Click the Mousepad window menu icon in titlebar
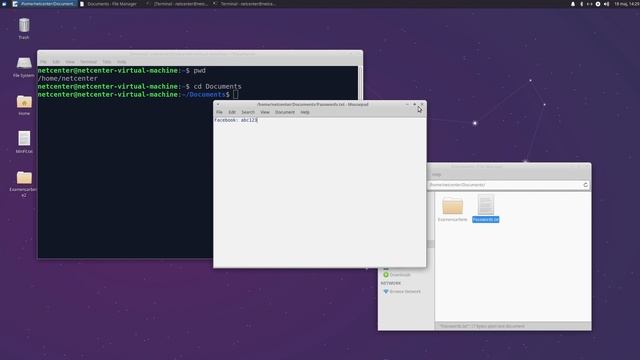Viewport: 640px width, 360px height. (x=218, y=104)
